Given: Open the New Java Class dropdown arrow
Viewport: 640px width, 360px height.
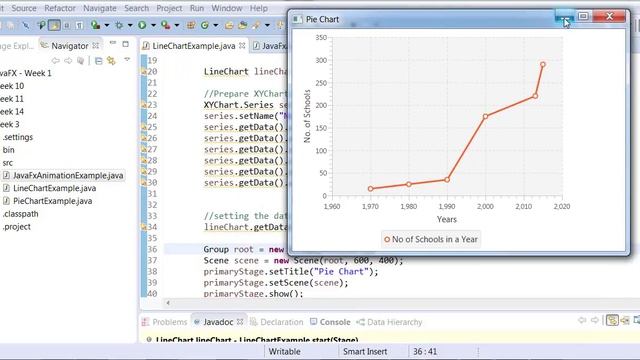Looking at the screenshot, I should click(216, 25).
